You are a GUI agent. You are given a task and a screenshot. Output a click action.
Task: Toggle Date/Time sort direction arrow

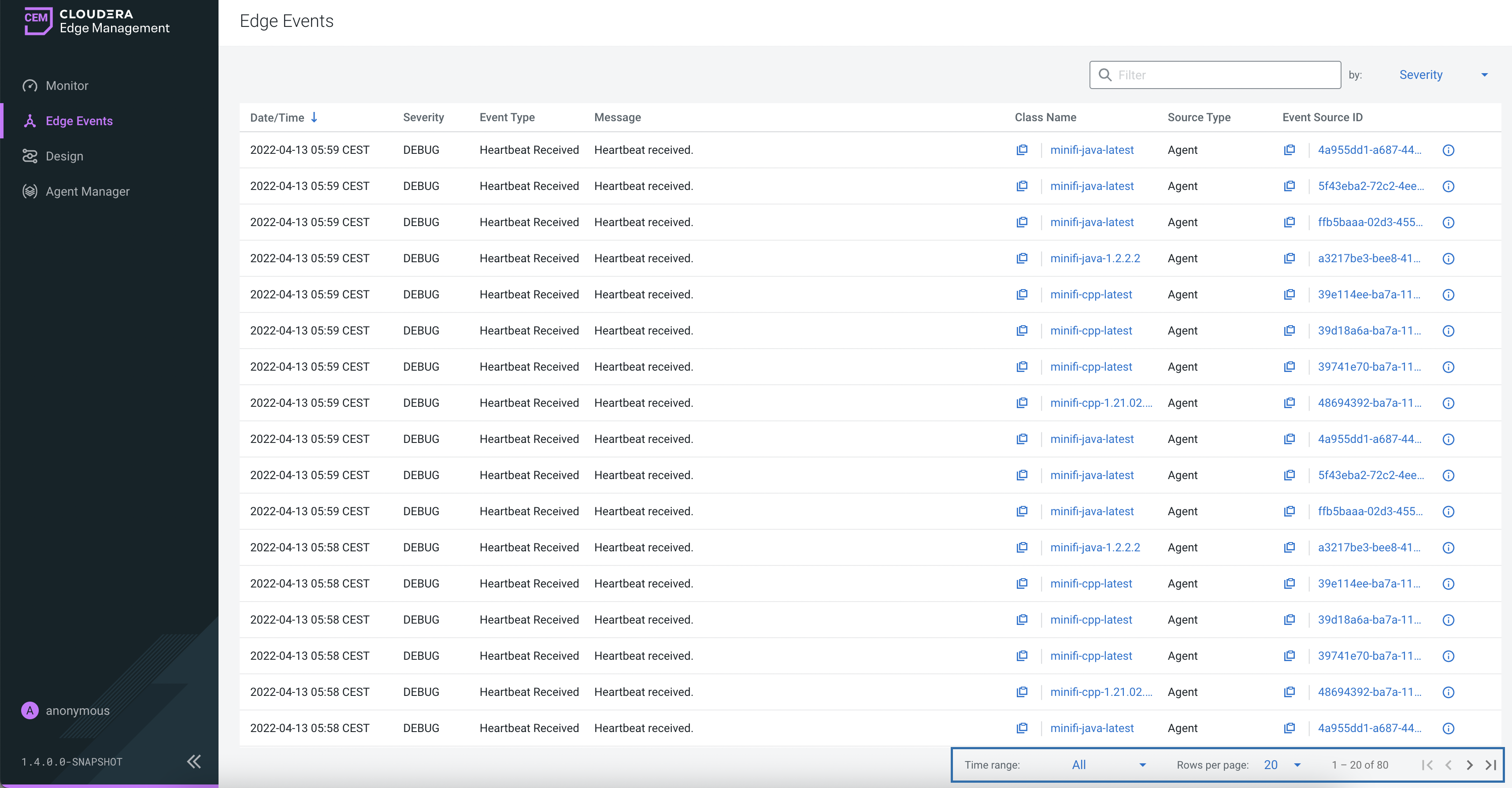point(315,117)
